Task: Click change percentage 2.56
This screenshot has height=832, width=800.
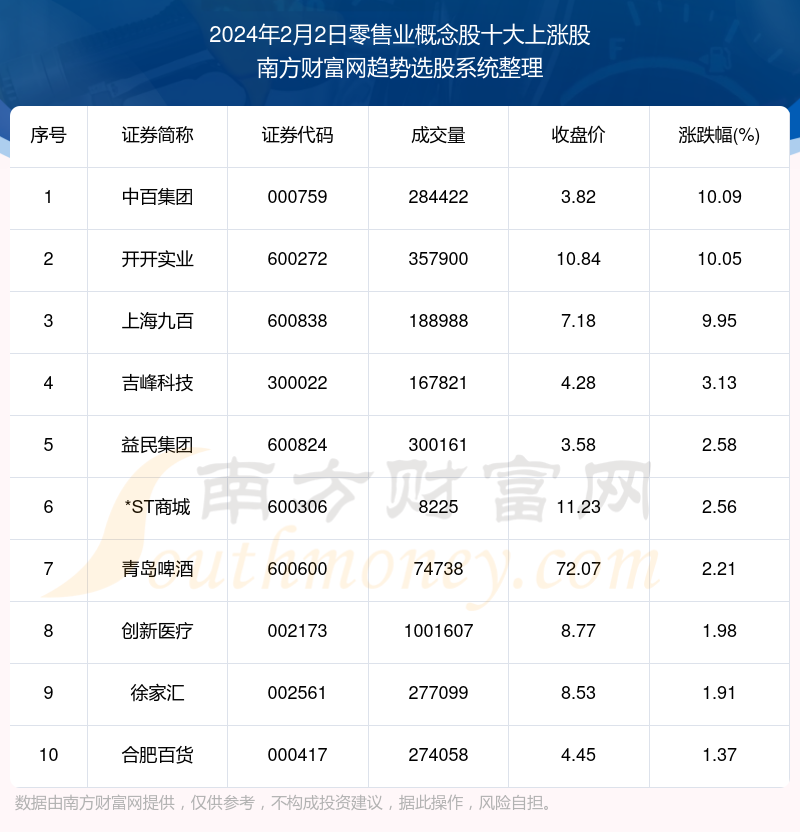Action: click(719, 507)
